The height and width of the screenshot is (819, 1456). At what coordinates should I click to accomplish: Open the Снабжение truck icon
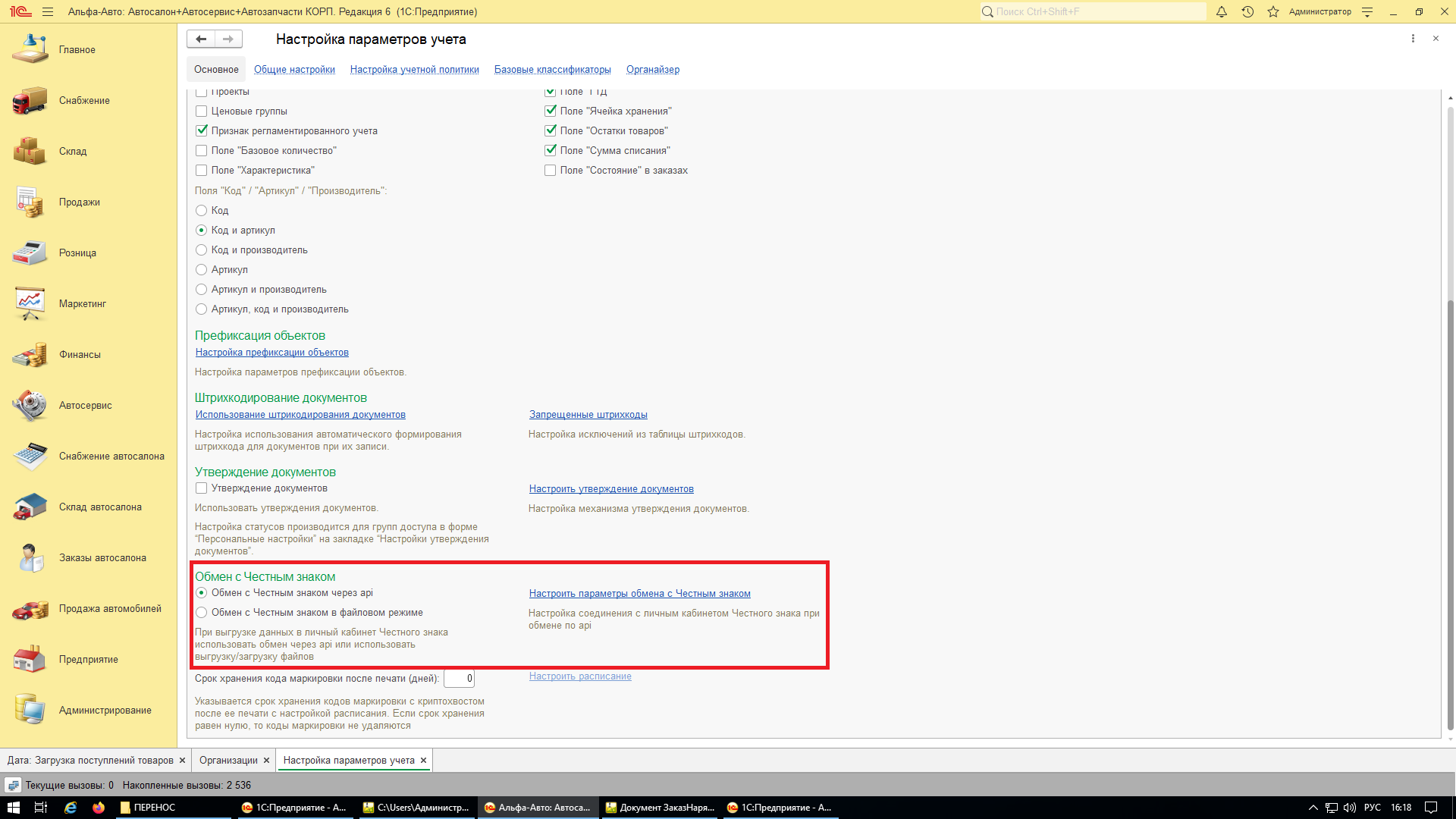30,100
